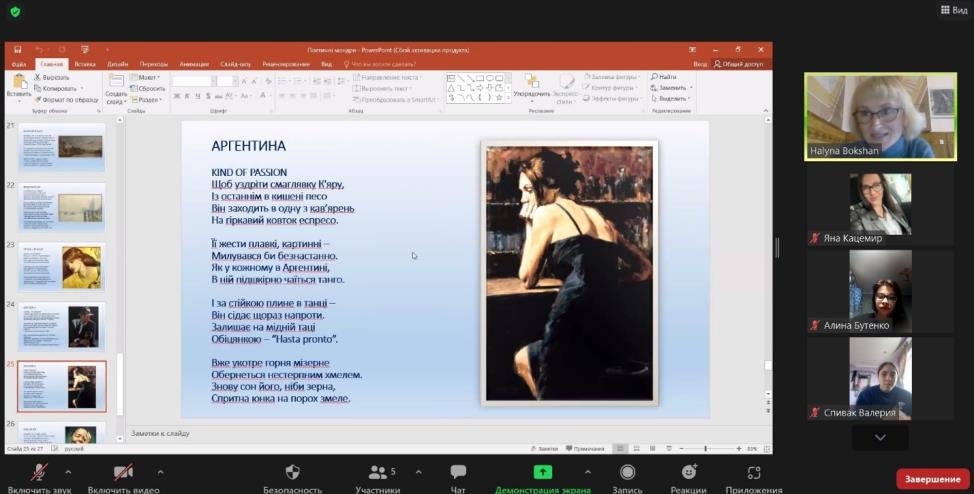974x494 pixels.
Task: Click the Что вы хотите сделать field
Action: point(380,64)
